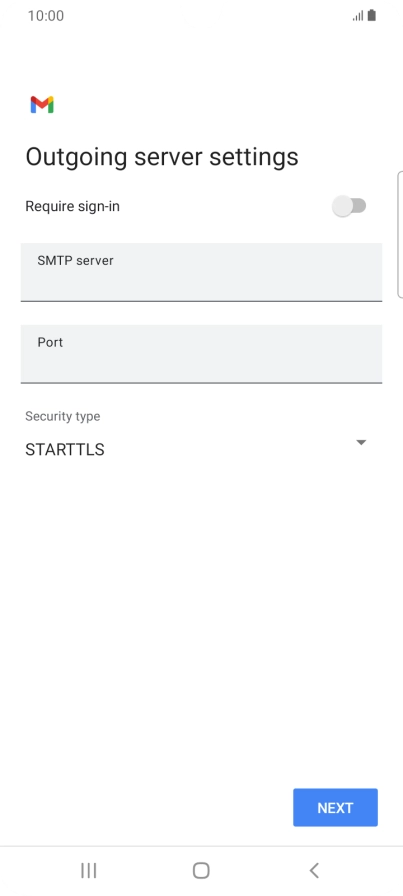
Task: Open the recent apps navigation icon
Action: coord(89,870)
